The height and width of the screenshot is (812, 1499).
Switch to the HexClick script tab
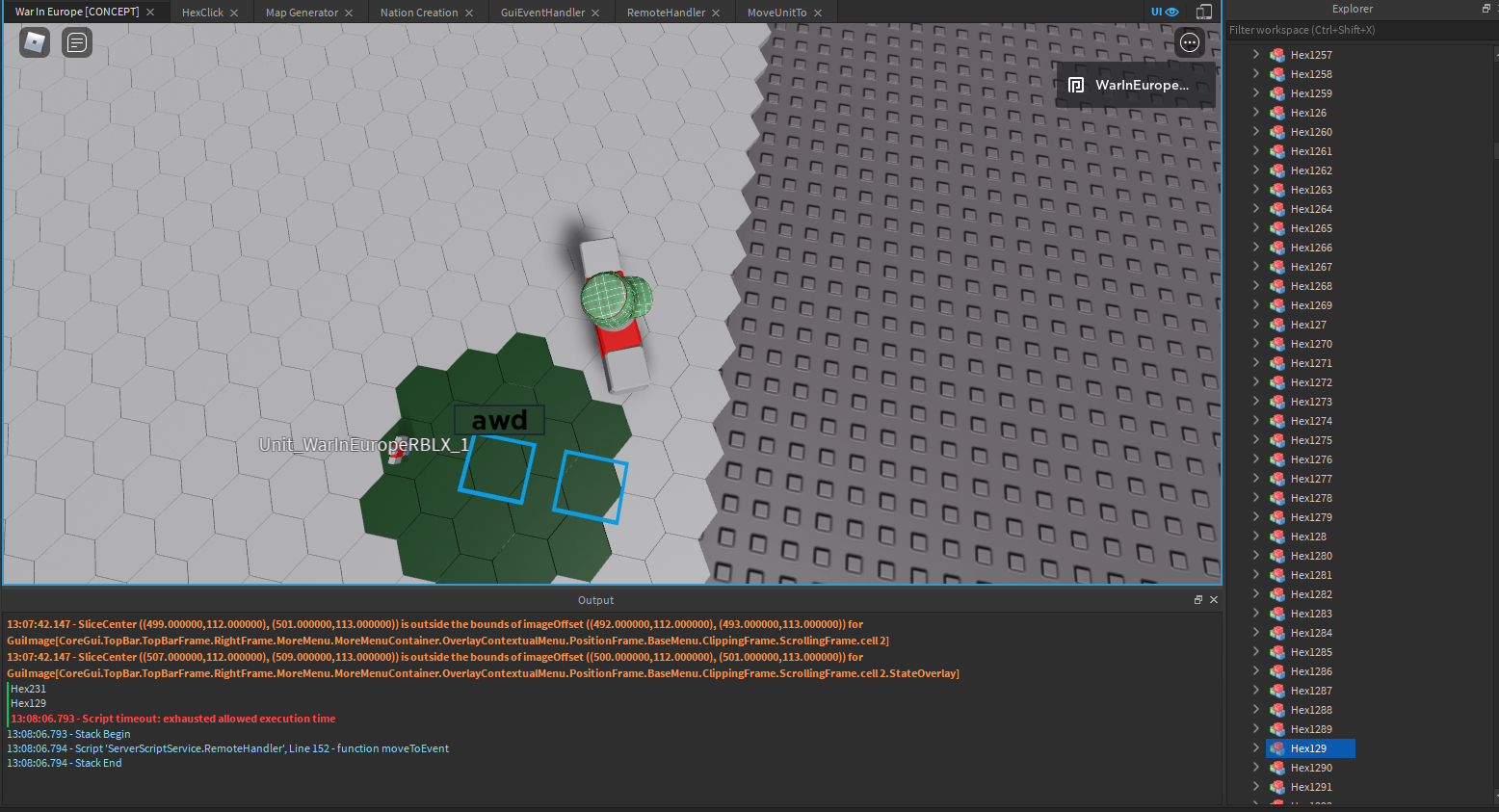pos(202,13)
